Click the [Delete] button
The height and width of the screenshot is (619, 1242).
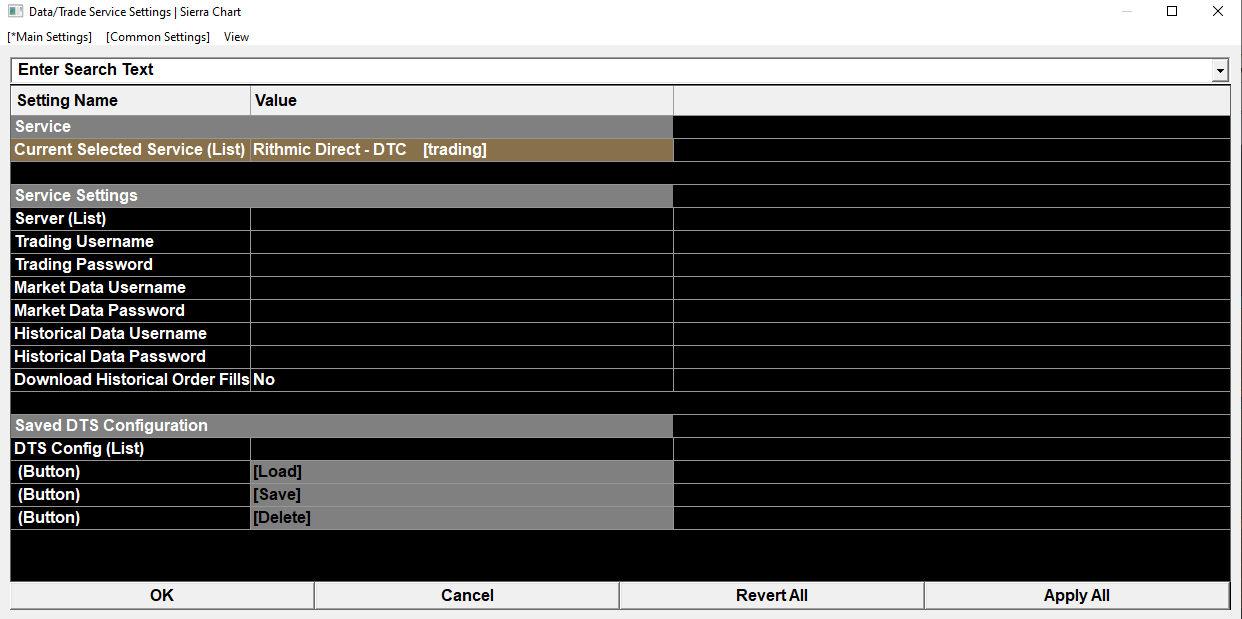tap(462, 518)
